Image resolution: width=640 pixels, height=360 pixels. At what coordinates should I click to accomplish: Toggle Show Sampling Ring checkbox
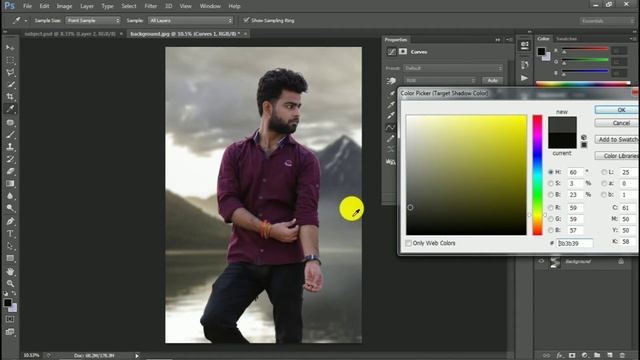point(246,20)
